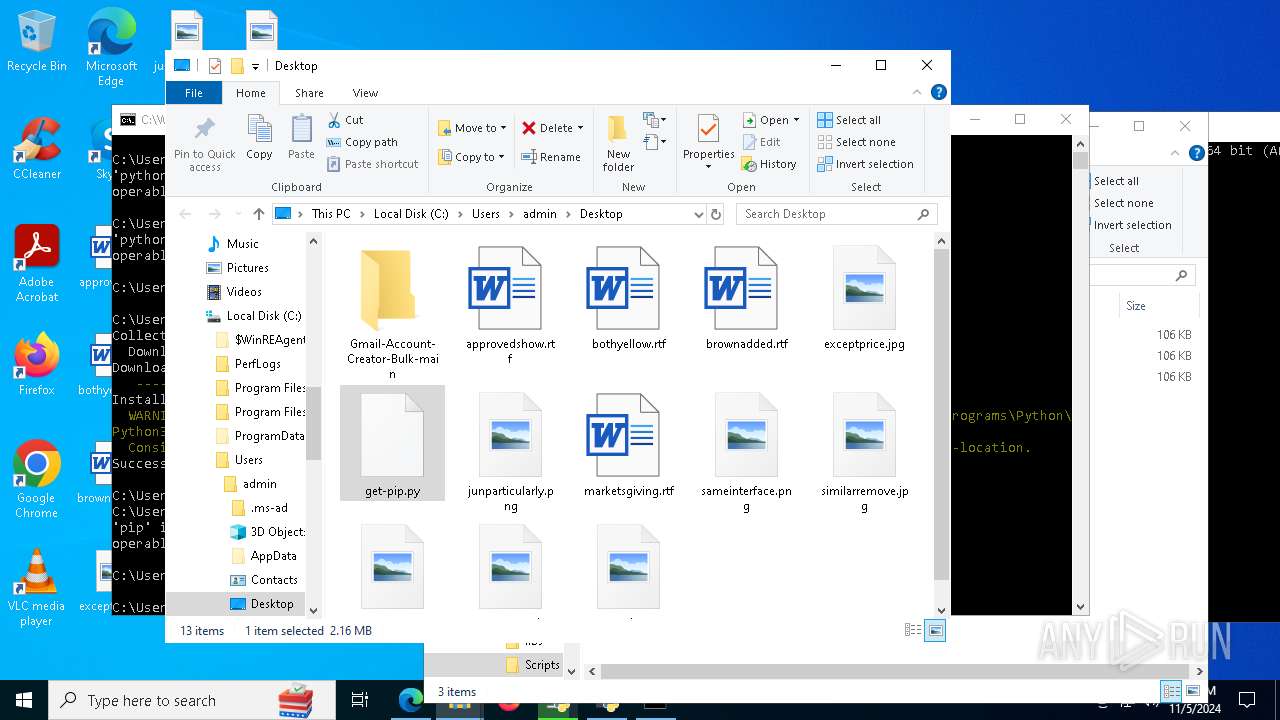Screen dimensions: 1280x720
Task: Select the Gmail-Account-Creator-Bulk-main folder
Action: [x=392, y=313]
